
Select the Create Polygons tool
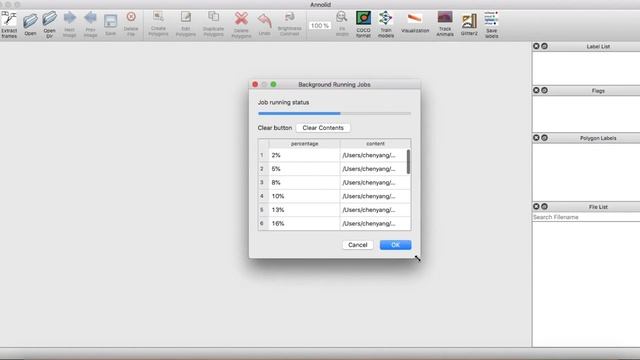click(158, 24)
